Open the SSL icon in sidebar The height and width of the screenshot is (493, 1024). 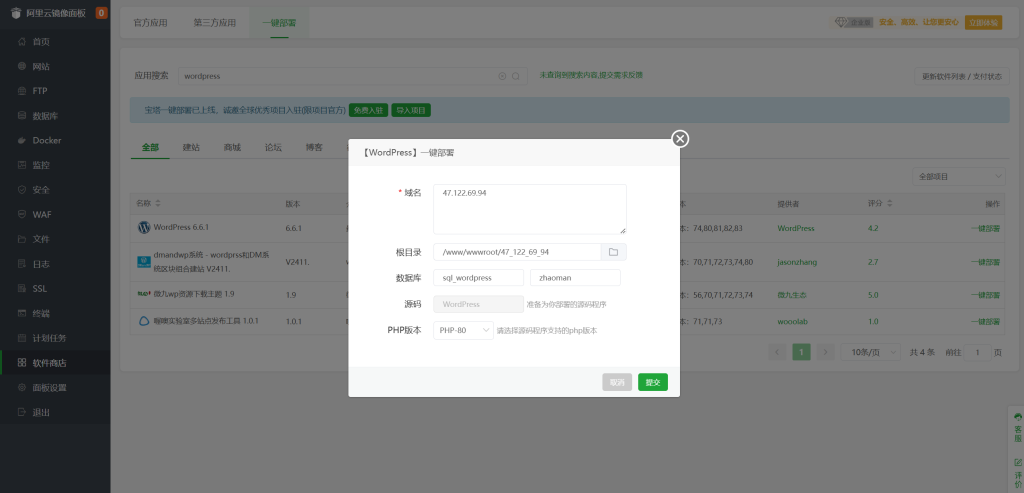tap(22, 289)
